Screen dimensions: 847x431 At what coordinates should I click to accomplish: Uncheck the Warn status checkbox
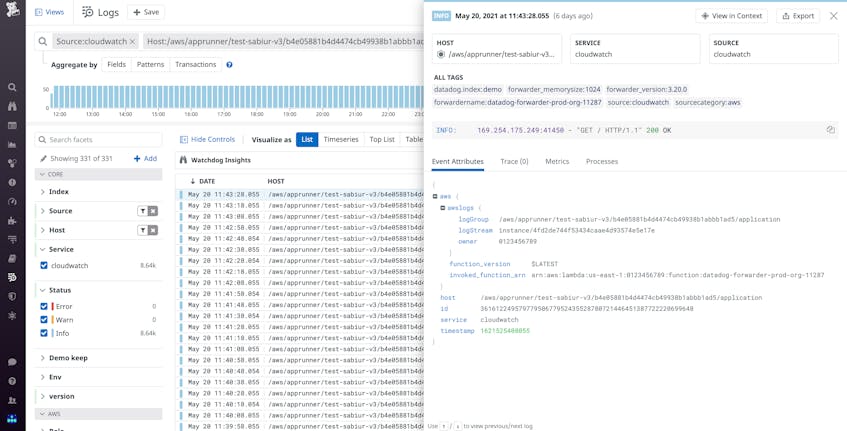click(44, 320)
